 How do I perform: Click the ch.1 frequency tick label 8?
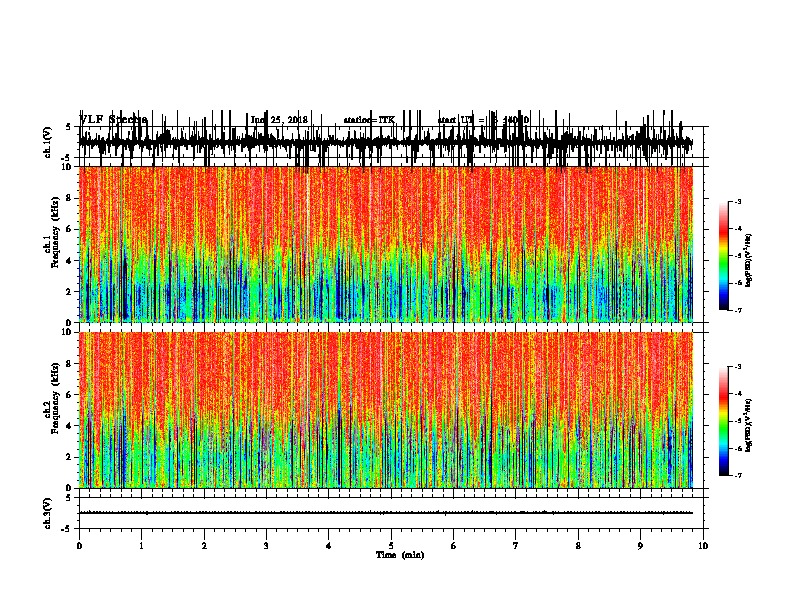[x=69, y=198]
